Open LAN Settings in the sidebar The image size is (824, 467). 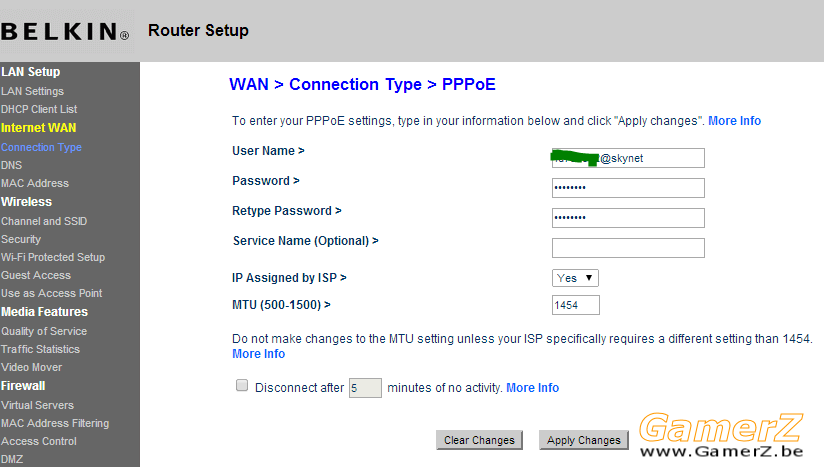tap(32, 91)
